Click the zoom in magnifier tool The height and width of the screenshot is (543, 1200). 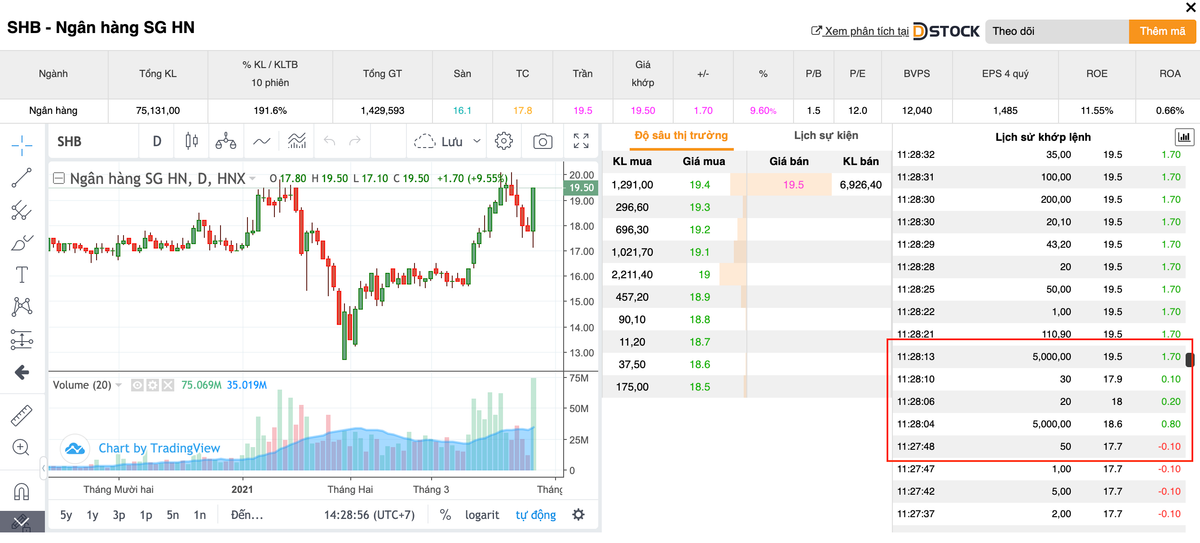click(x=21, y=447)
